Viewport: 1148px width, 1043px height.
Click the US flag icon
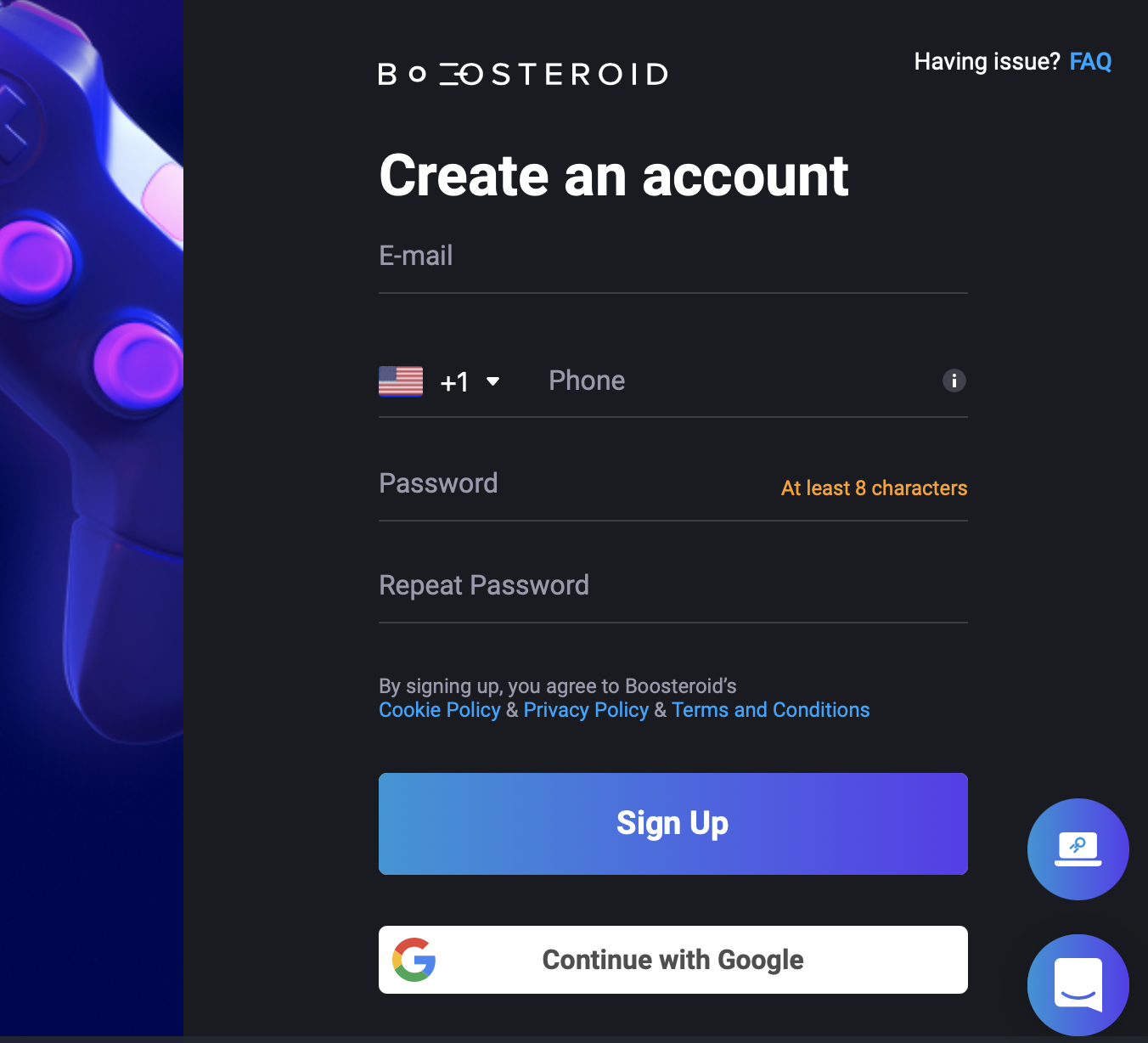pyautogui.click(x=401, y=381)
